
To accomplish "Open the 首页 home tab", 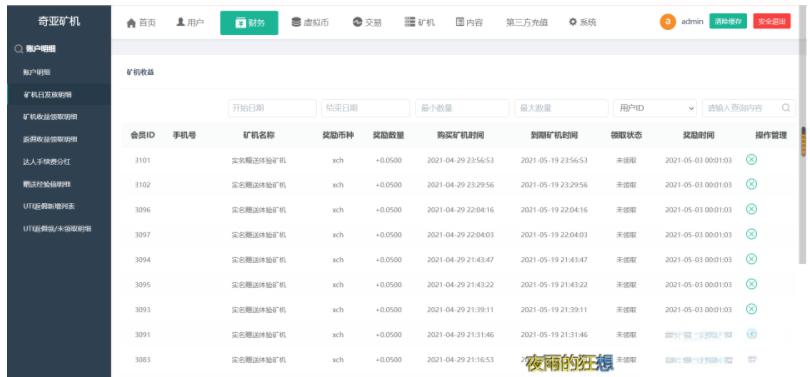I will point(141,23).
